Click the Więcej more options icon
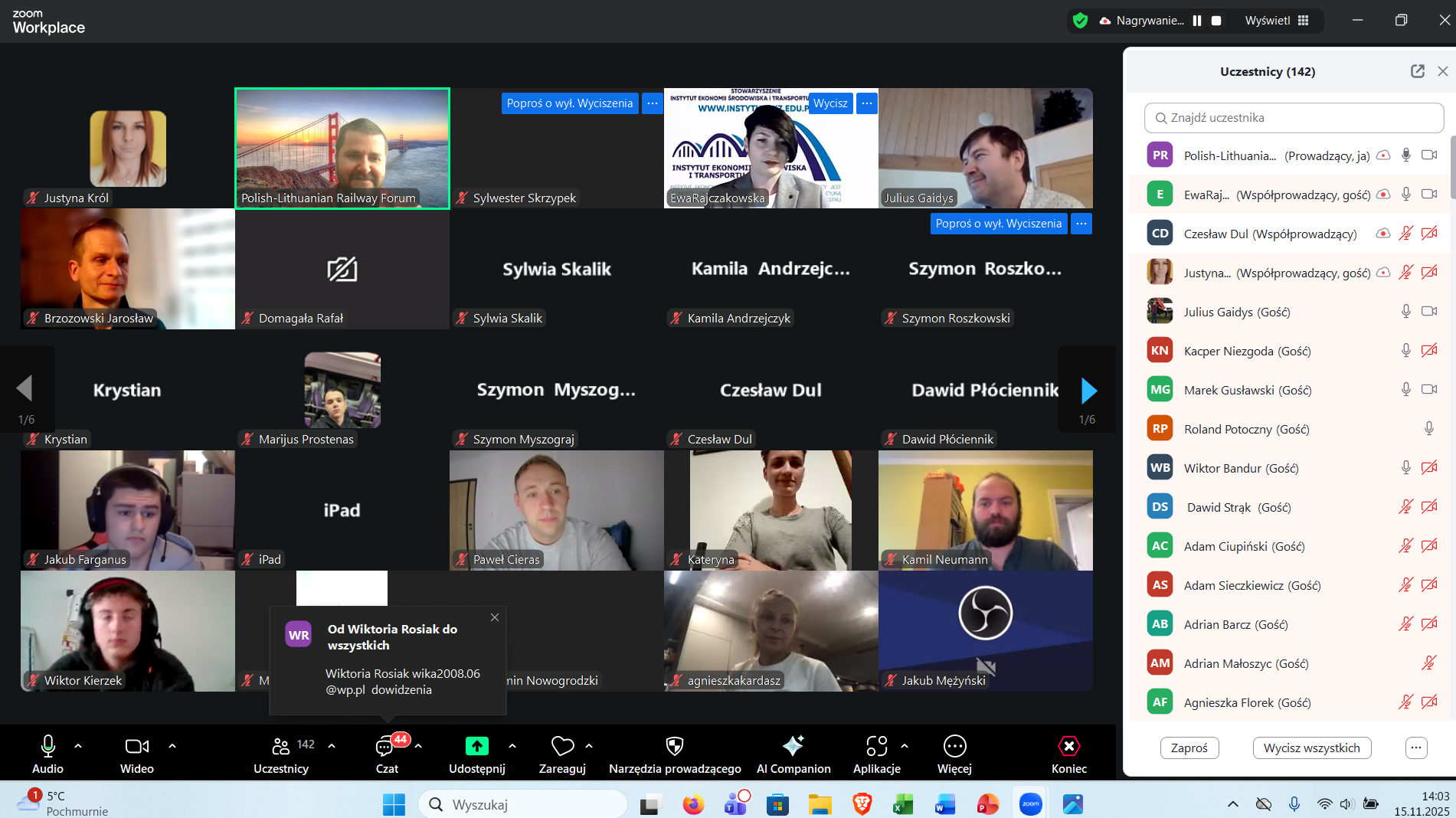1456x818 pixels. 954,746
